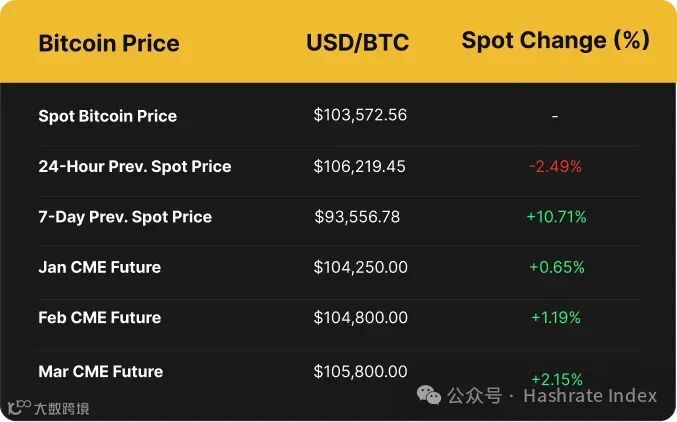Click the Mar CME Future row label
This screenshot has width=677, height=422.
(x=100, y=371)
